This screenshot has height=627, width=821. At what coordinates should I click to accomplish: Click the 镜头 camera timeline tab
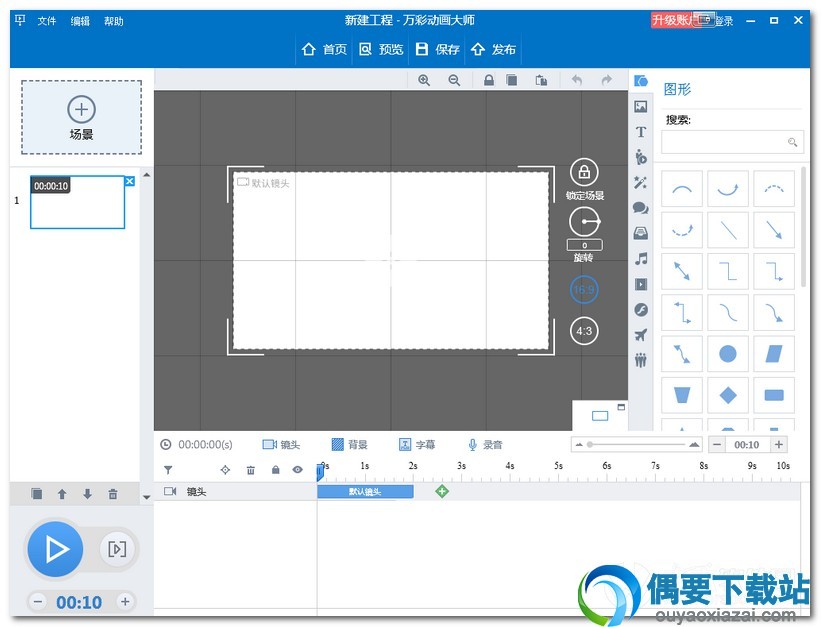[281, 445]
